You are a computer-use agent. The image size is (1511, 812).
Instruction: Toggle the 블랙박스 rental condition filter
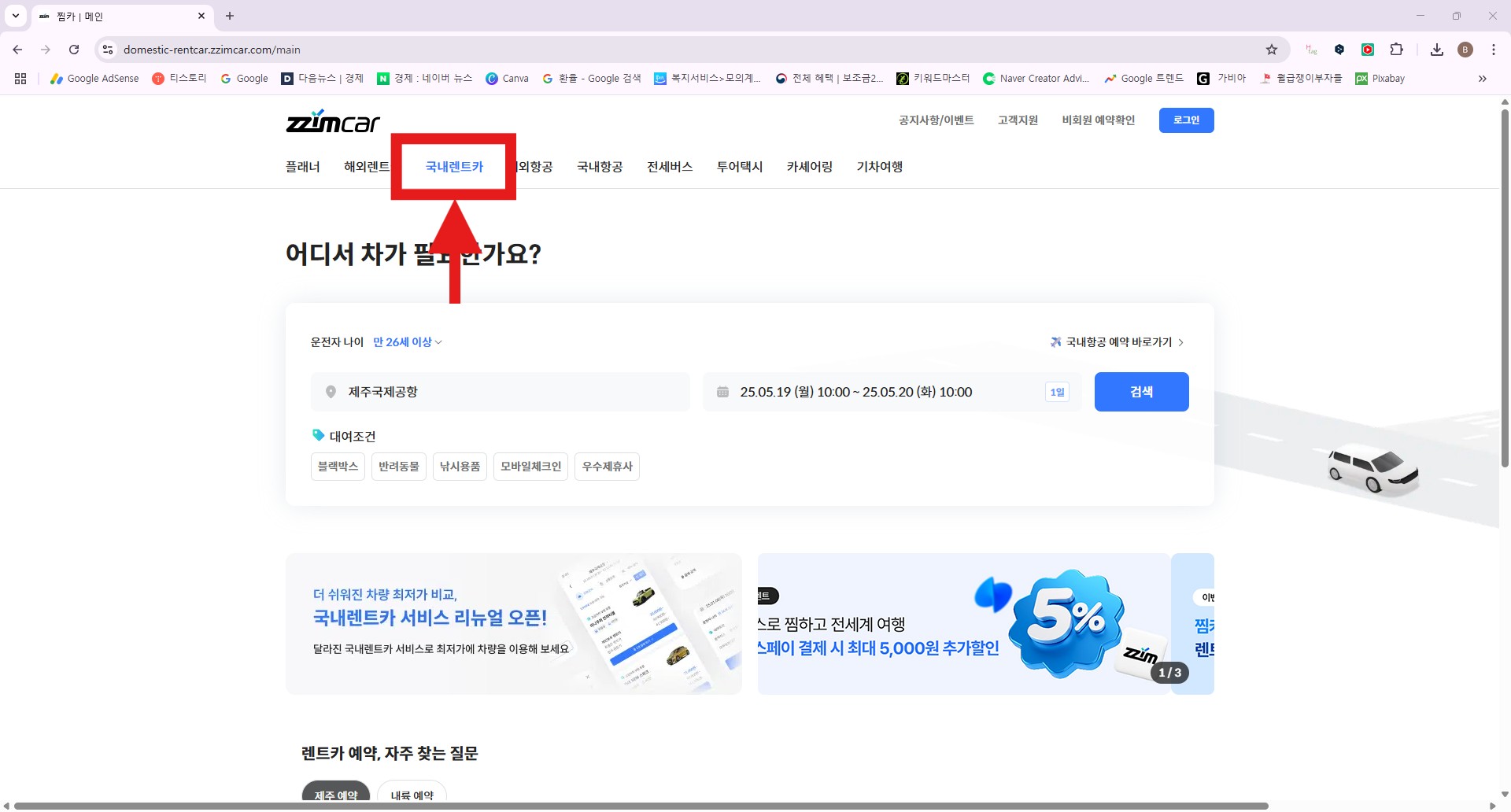coord(338,466)
